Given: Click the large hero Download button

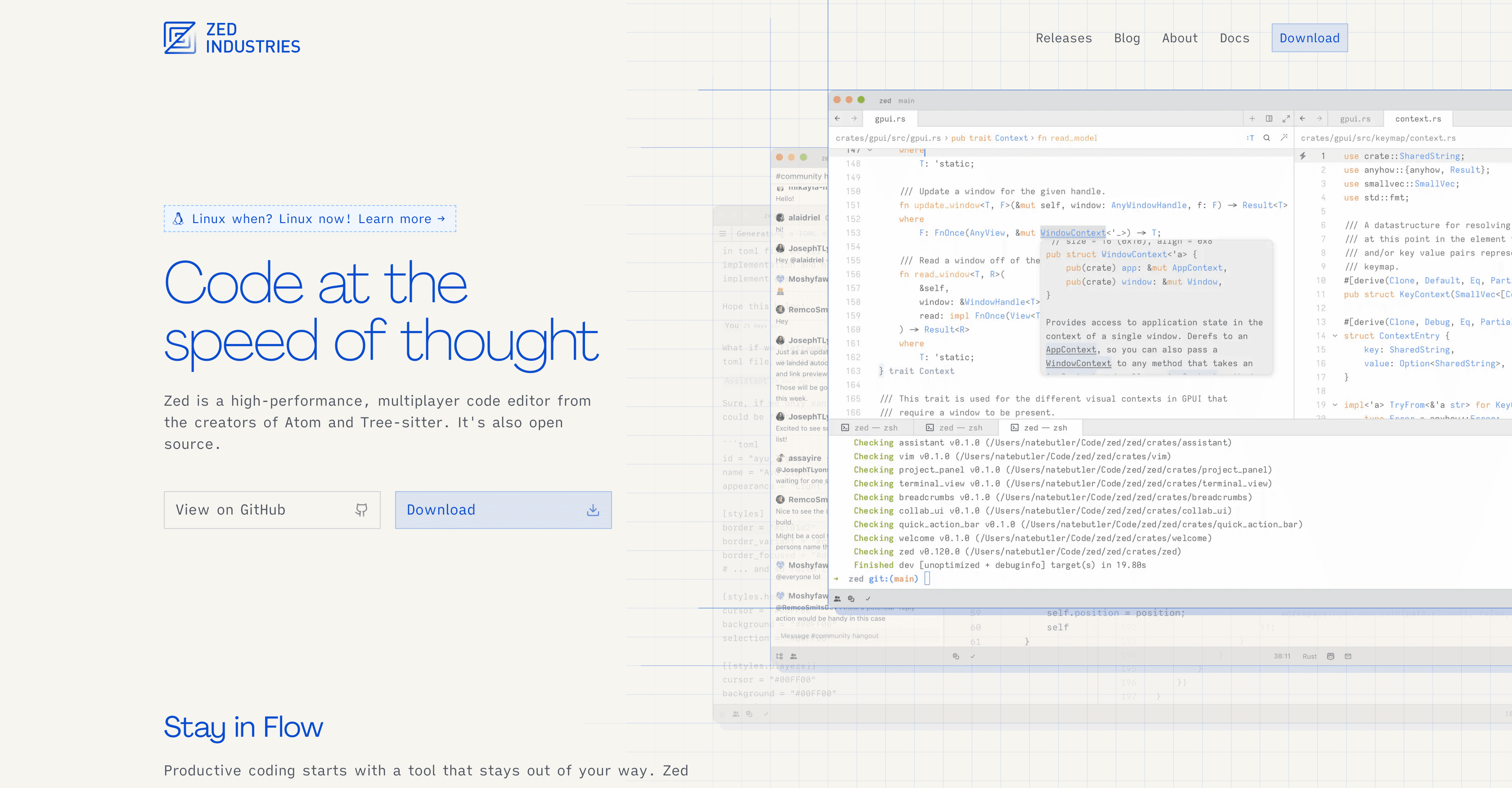Looking at the screenshot, I should (x=503, y=510).
